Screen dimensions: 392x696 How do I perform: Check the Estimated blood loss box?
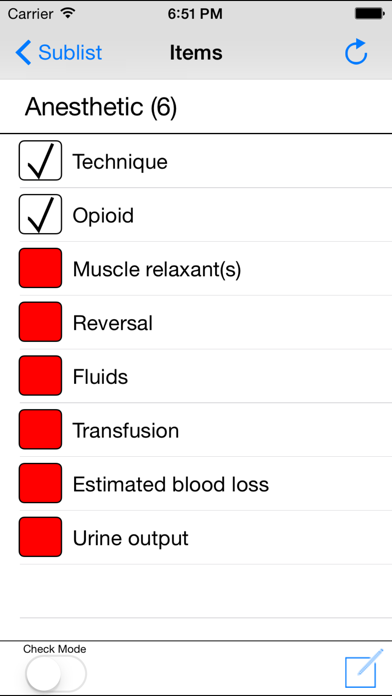pyautogui.click(x=40, y=483)
